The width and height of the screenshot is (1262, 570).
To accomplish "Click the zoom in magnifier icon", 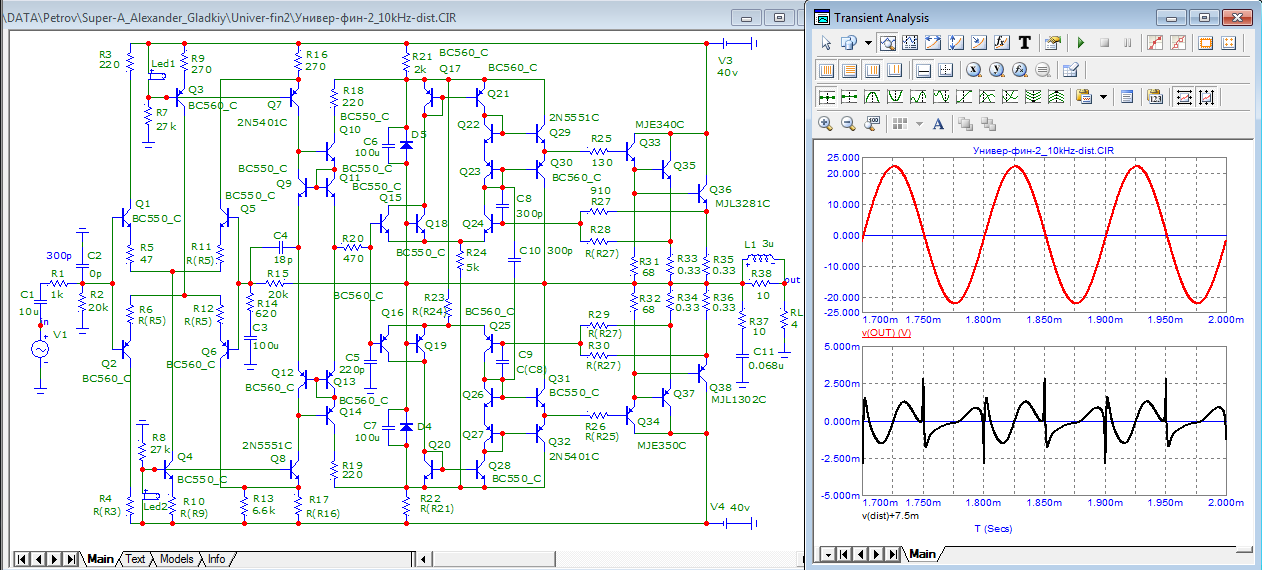I will click(x=825, y=124).
